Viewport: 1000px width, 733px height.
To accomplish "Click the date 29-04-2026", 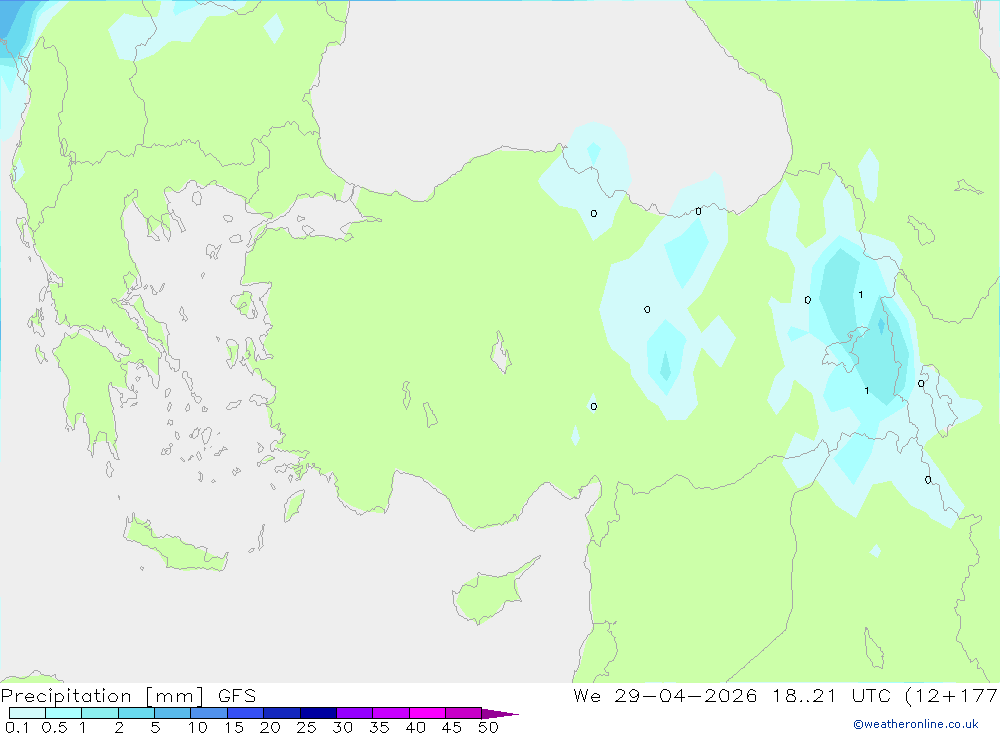I will tap(686, 696).
